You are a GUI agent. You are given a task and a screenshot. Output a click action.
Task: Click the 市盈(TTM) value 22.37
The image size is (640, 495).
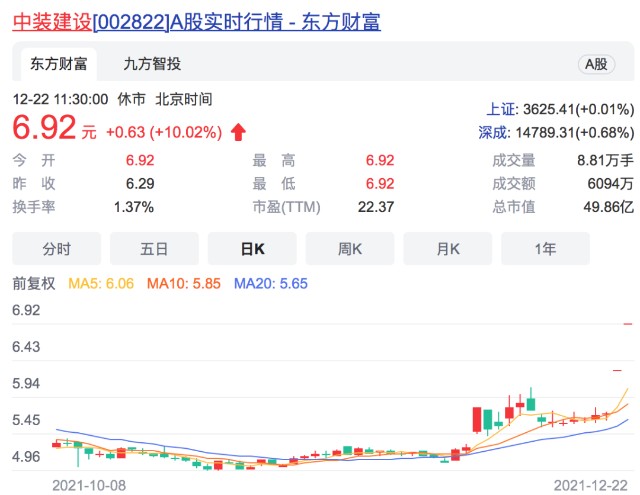pyautogui.click(x=376, y=207)
